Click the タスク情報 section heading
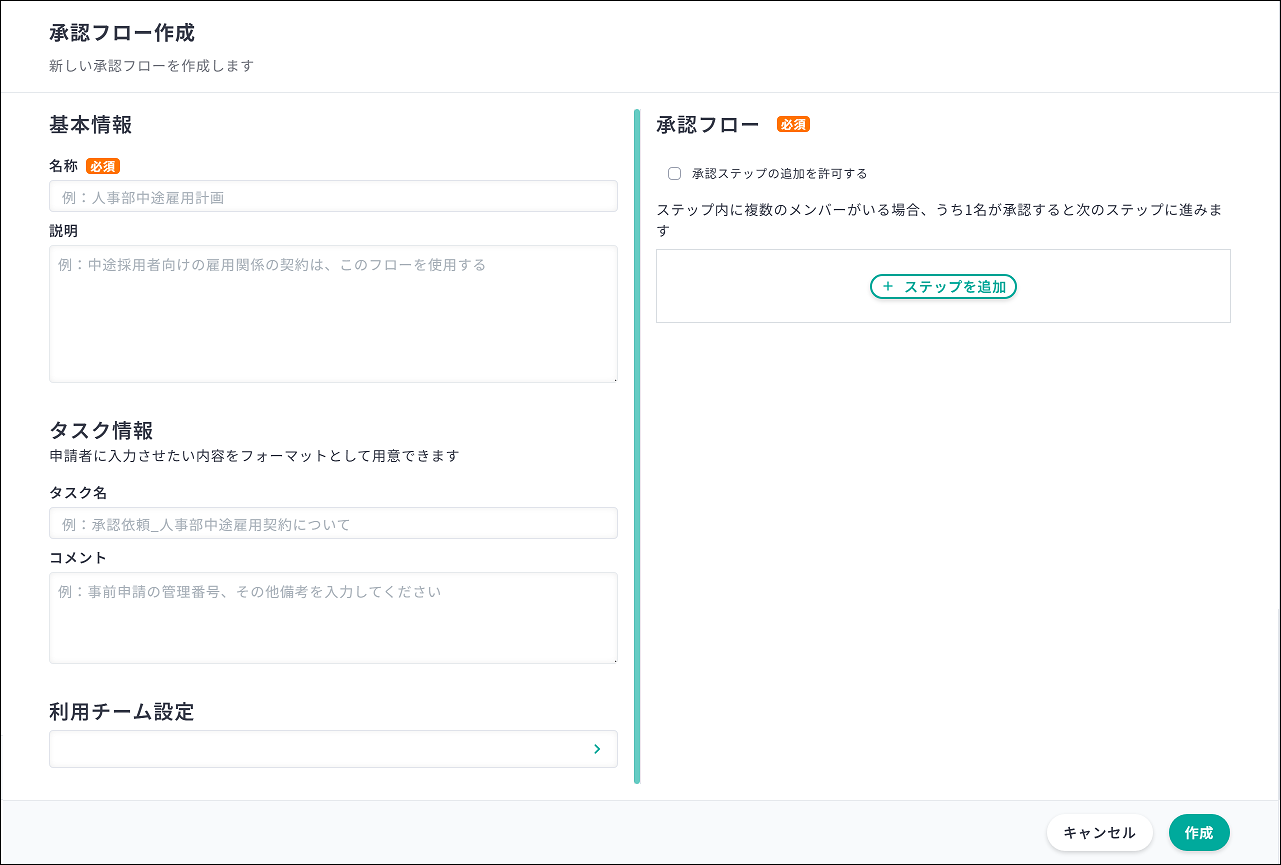 coord(101,431)
